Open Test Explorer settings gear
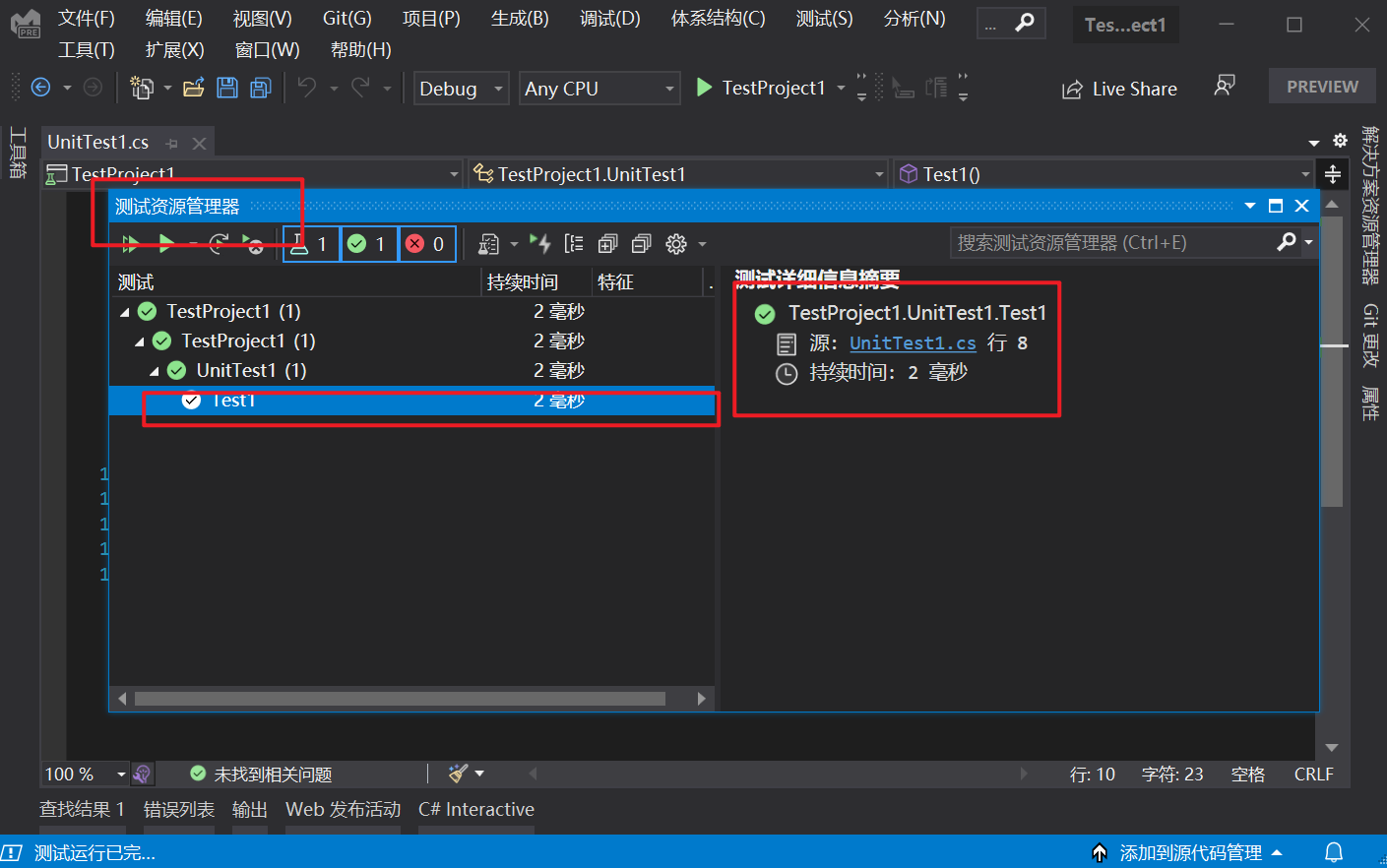1387x868 pixels. tap(676, 243)
